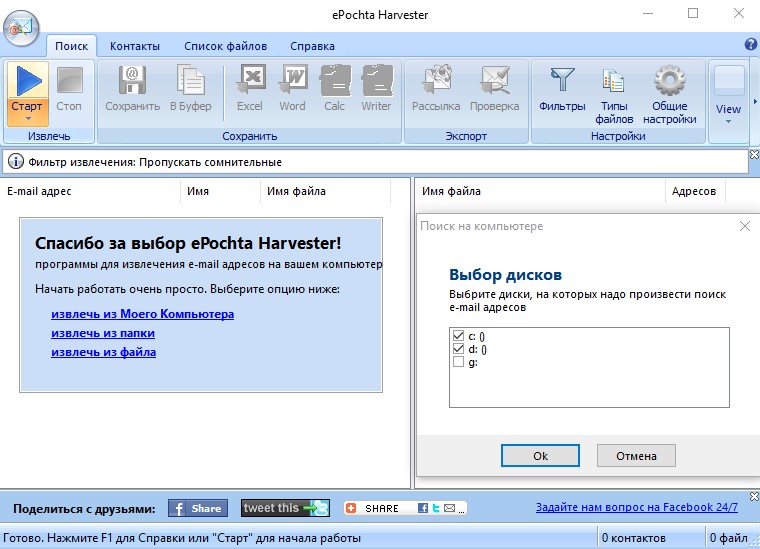This screenshot has width=760, height=549.
Task: Click the filter info icon
Action: 16,161
